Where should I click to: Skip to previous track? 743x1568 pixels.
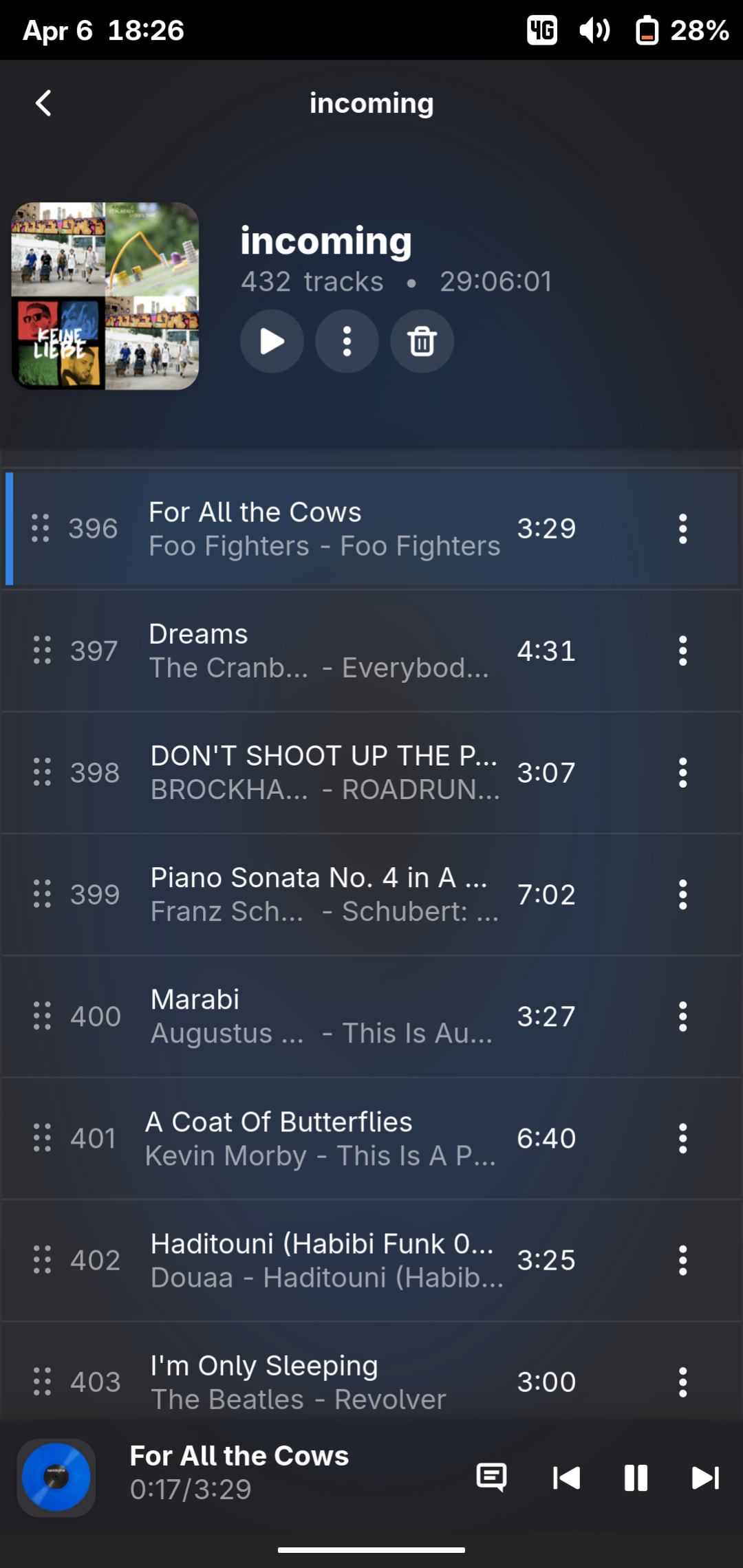[566, 1477]
